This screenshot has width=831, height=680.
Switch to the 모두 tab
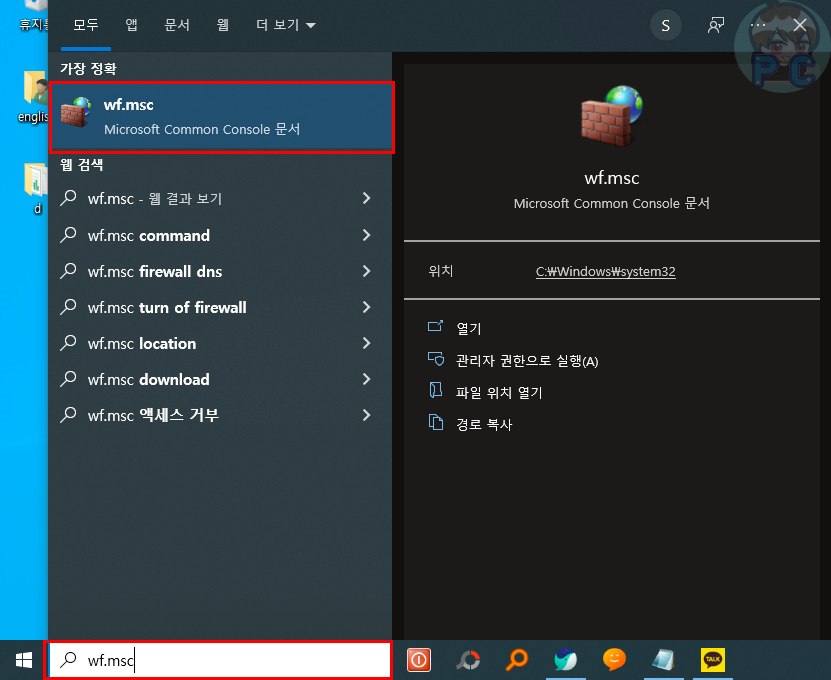pos(86,25)
